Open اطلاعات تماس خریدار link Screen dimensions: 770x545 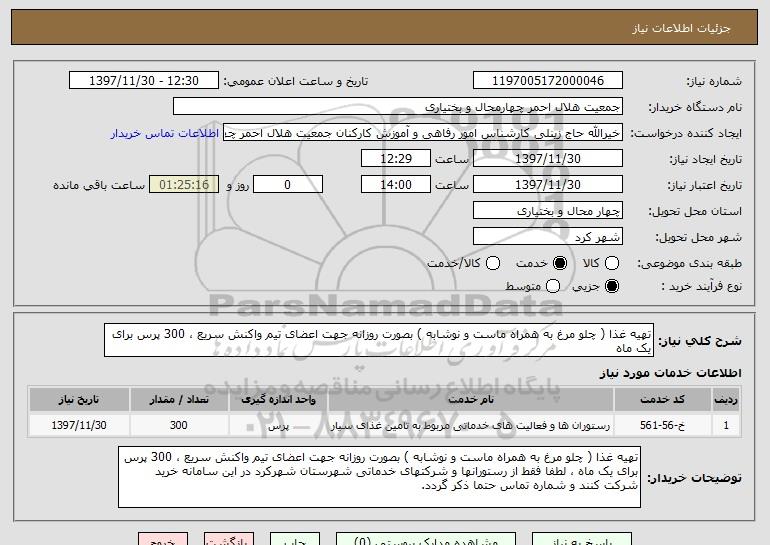[x=165, y=133]
